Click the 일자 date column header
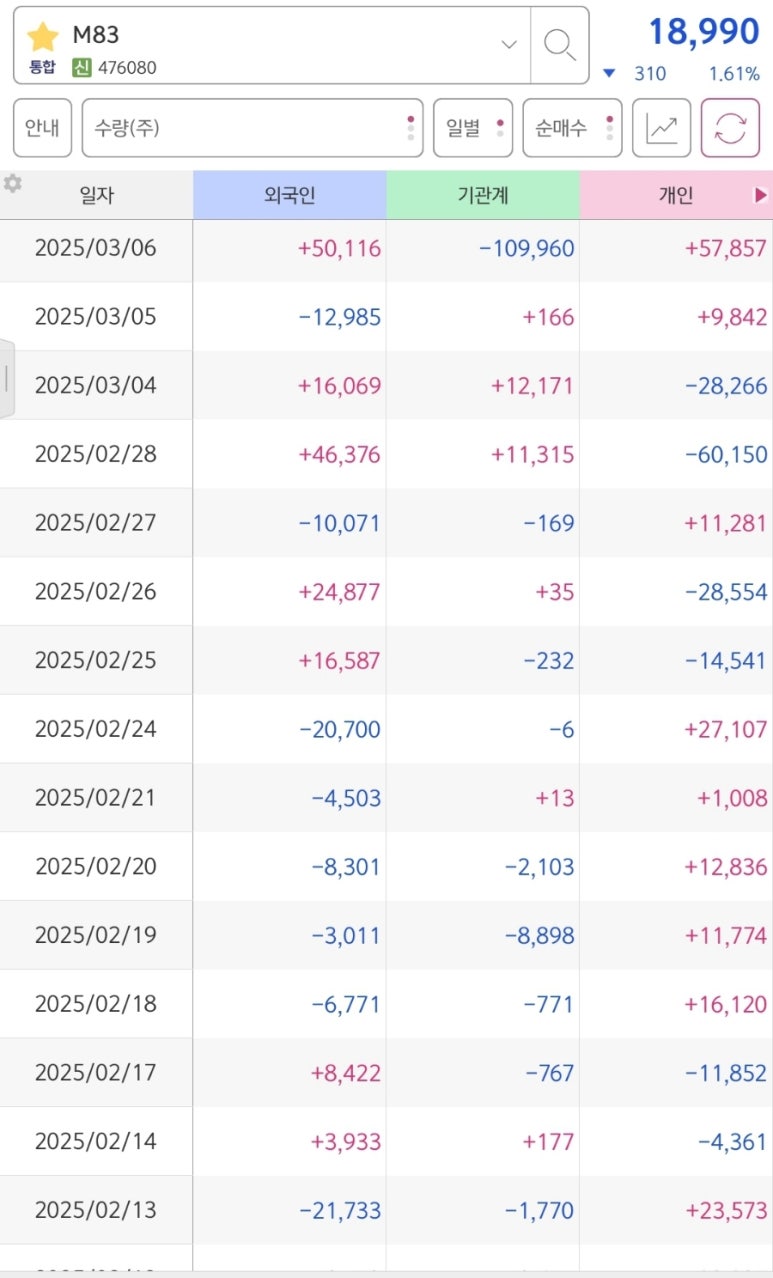The image size is (773, 1278). (x=97, y=195)
